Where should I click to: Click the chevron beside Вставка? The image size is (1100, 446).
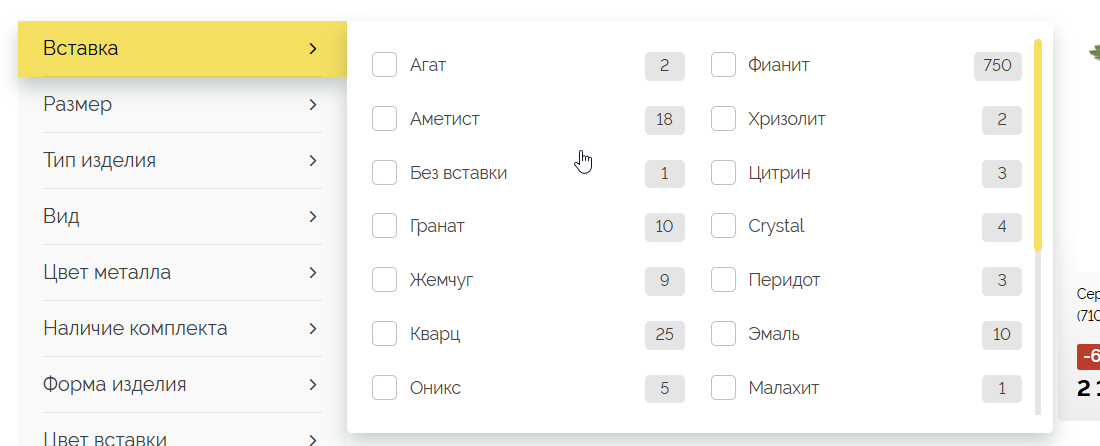pyautogui.click(x=313, y=48)
